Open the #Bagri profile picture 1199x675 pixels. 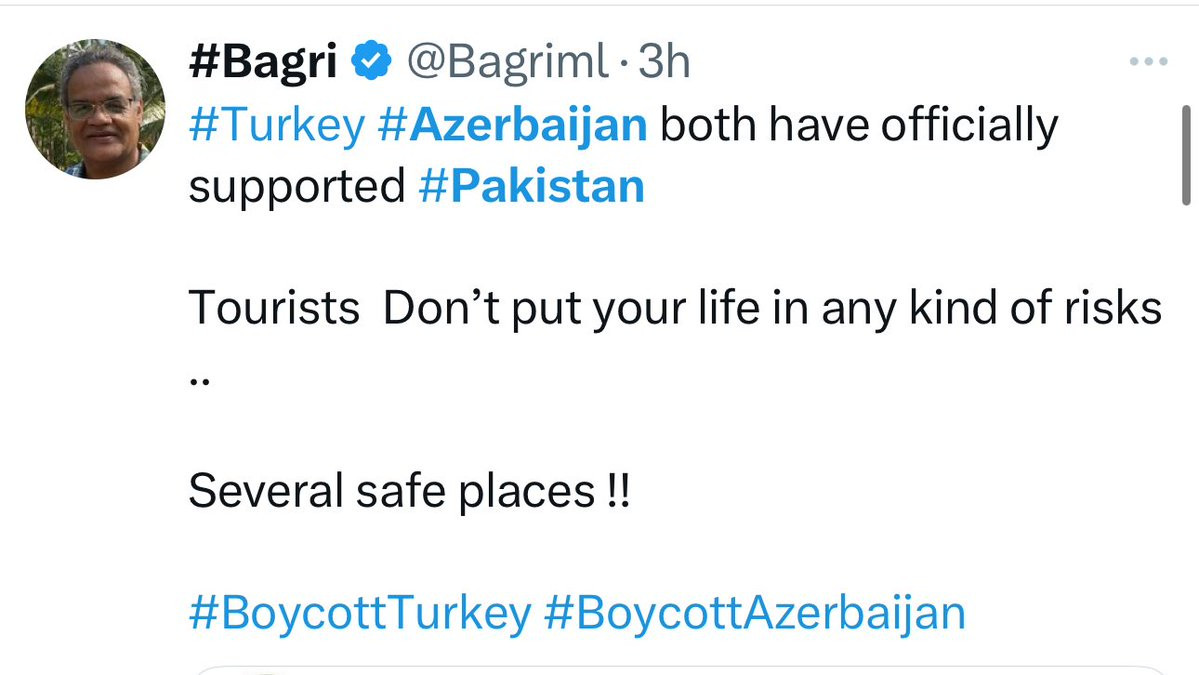96,109
